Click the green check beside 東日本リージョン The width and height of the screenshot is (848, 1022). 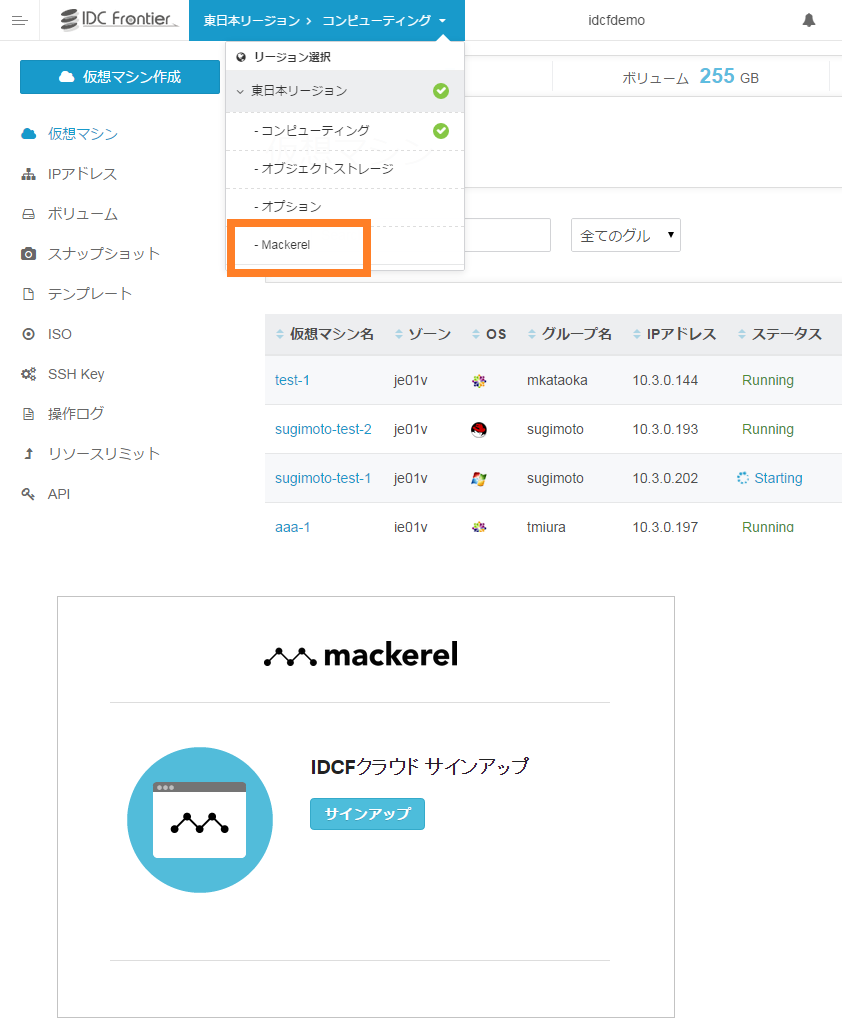point(441,91)
